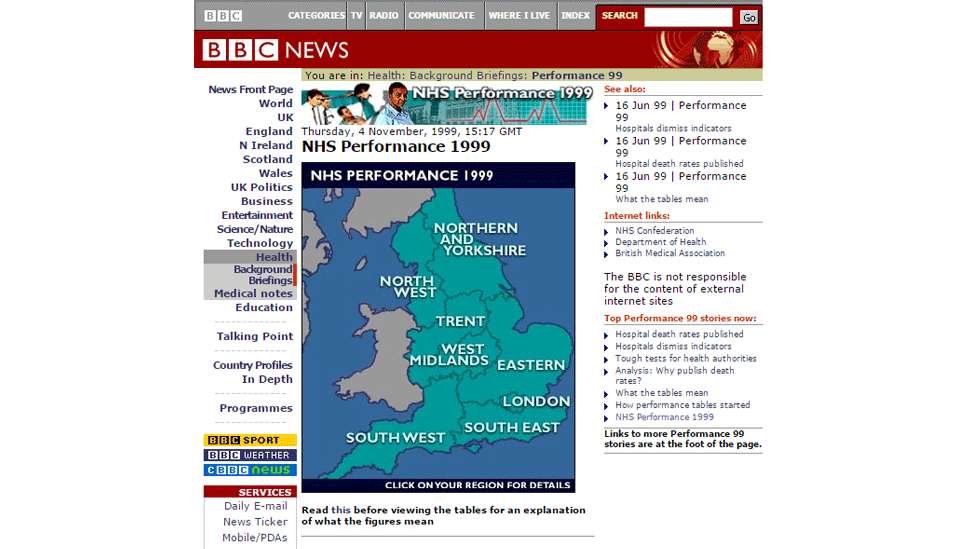The height and width of the screenshot is (549, 976).
Task: Open the Entertainment section
Action: 257,215
